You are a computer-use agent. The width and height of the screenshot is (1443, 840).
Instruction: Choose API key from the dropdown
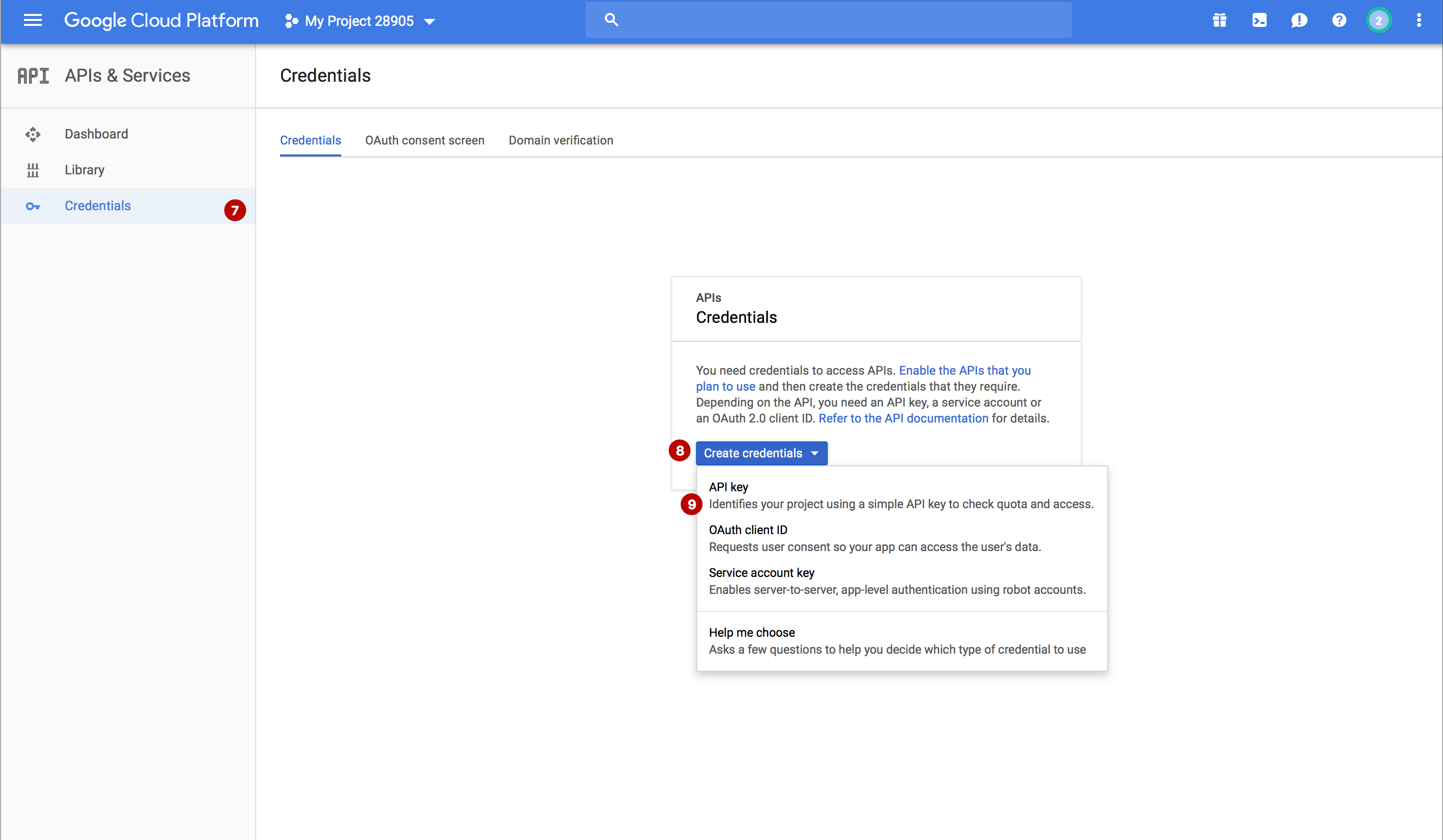[901, 495]
